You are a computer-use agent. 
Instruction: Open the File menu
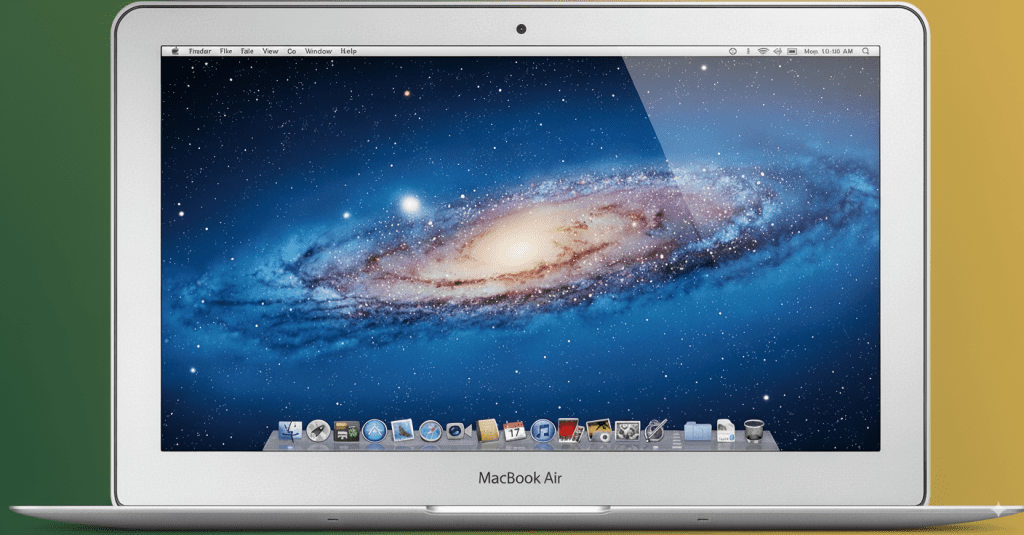point(226,51)
